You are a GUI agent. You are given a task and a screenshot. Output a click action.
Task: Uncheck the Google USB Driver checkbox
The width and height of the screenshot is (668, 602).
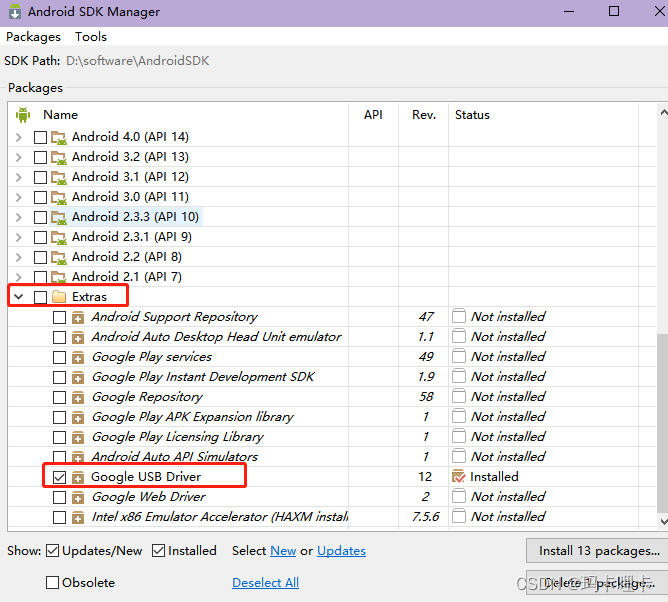pos(60,478)
